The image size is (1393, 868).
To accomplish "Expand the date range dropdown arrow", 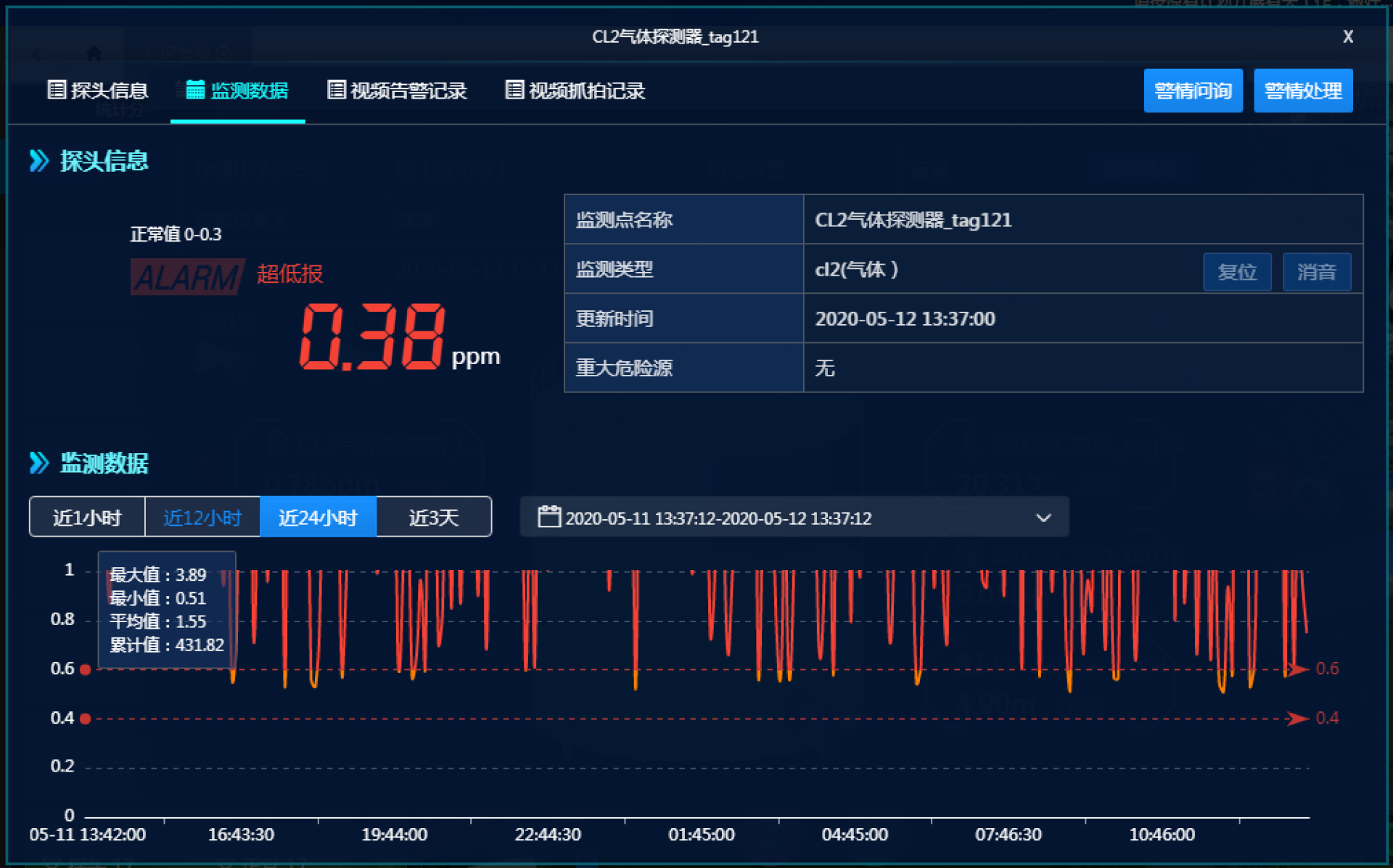I will [x=1043, y=518].
